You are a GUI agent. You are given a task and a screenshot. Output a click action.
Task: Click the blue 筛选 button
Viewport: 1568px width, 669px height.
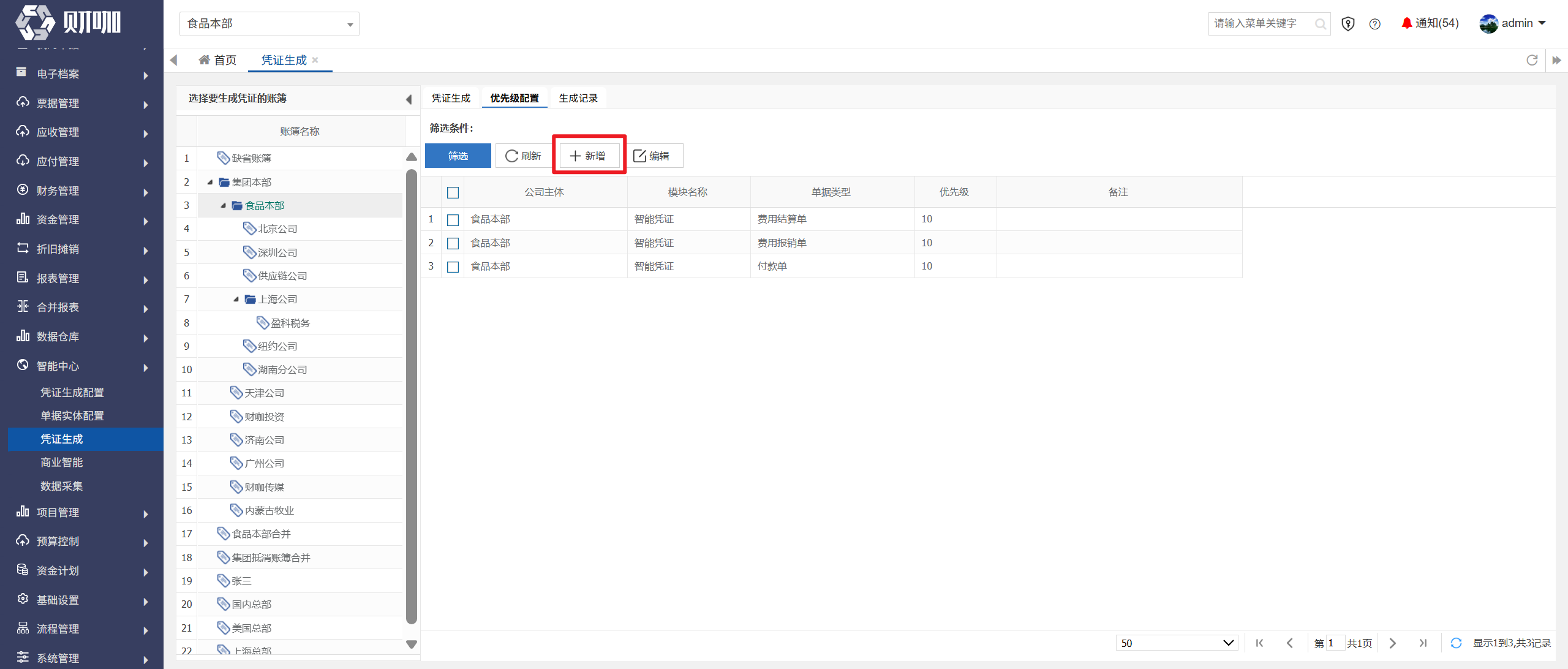(x=458, y=156)
